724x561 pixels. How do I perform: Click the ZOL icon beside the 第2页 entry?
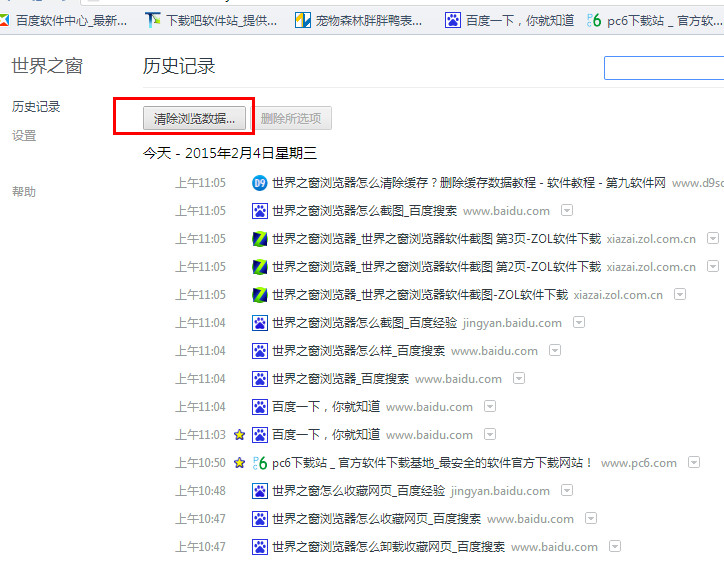260,267
